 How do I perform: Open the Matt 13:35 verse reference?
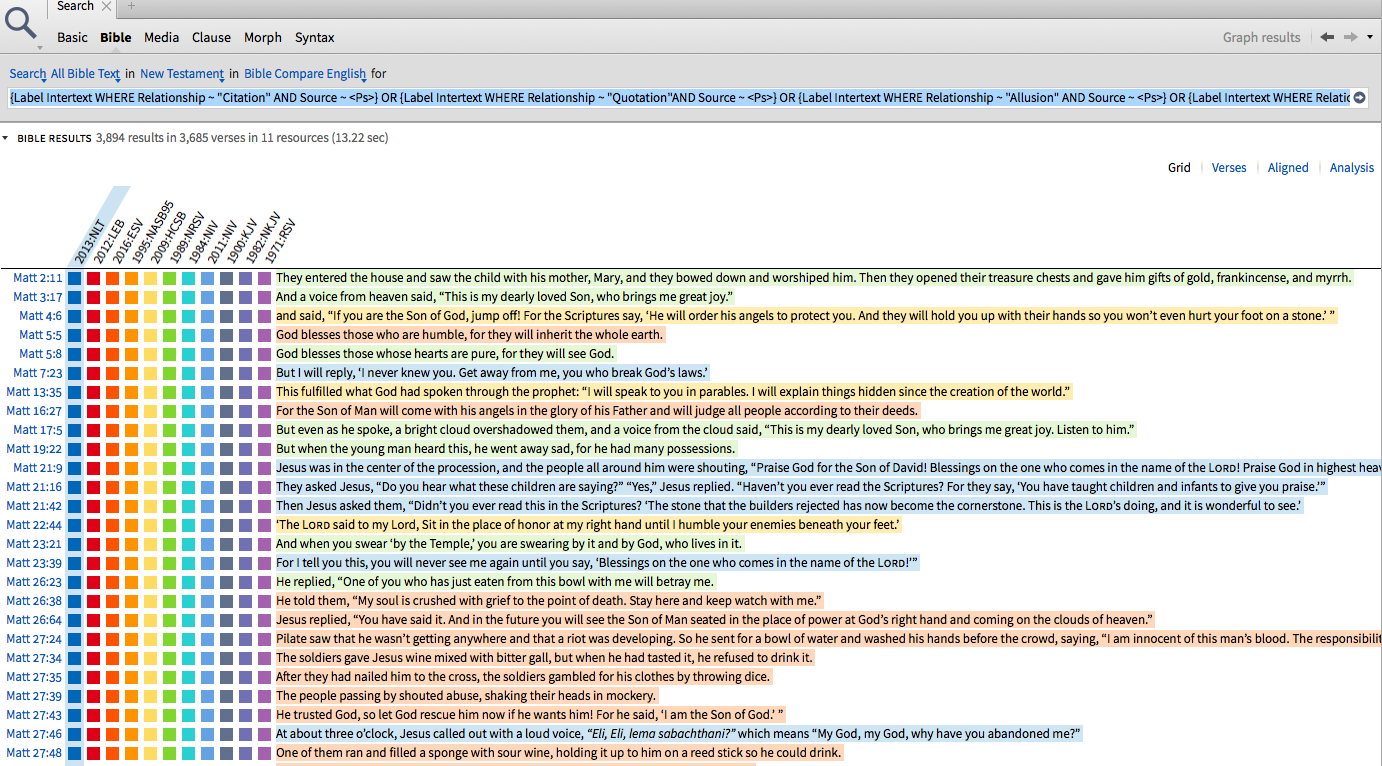(x=35, y=392)
